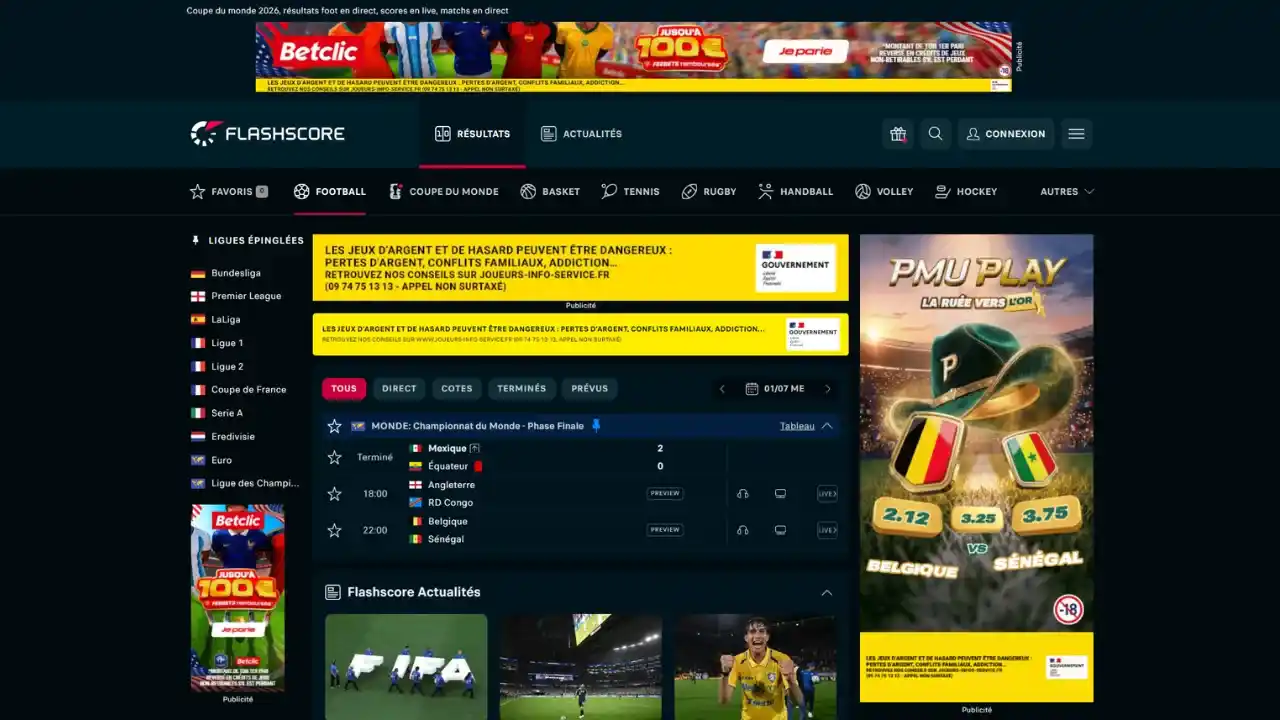Open Eredivisie from pinned leagues
Image resolution: width=1280 pixels, height=720 pixels.
point(233,437)
